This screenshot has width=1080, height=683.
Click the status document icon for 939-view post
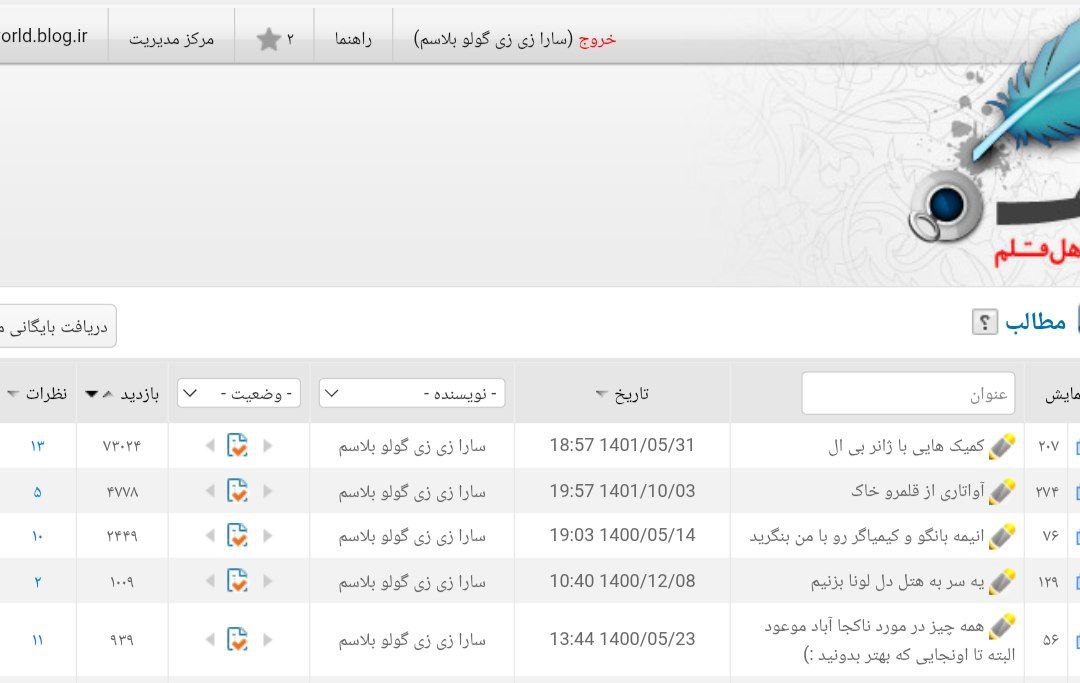click(x=237, y=639)
